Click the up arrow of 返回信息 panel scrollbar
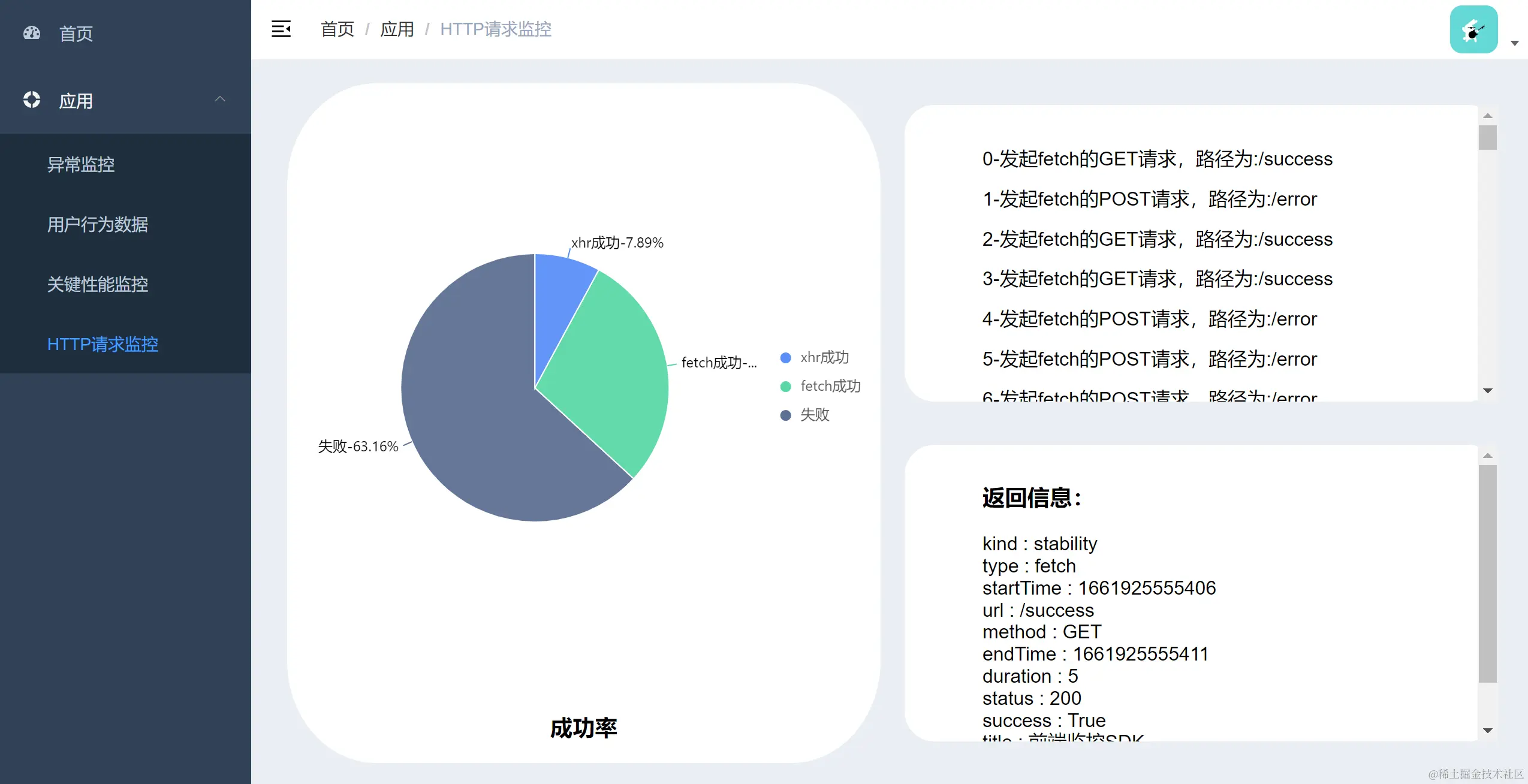Viewport: 1528px width, 784px height. pos(1487,456)
